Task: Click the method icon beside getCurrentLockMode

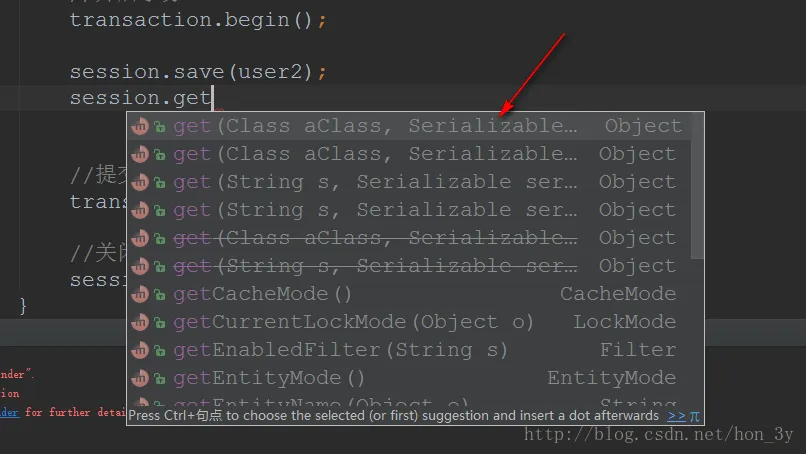Action: tap(140, 322)
